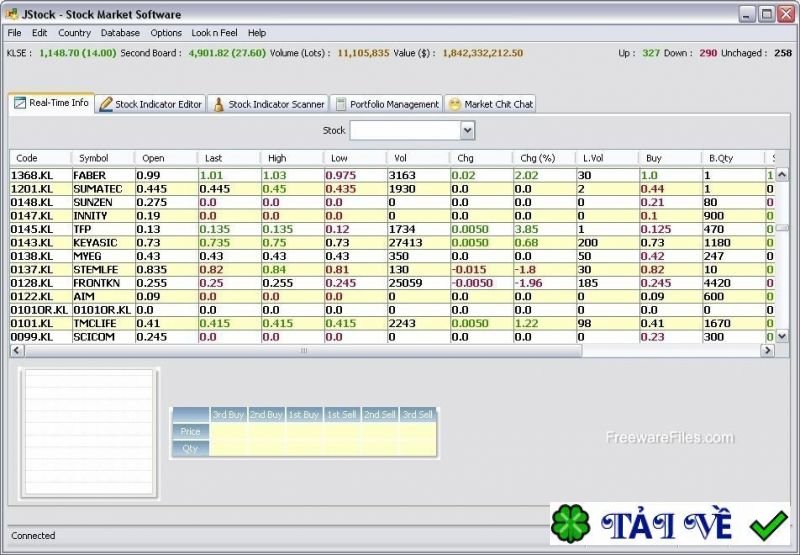Click the Connected status bar text
The height and width of the screenshot is (555, 800).
(33, 536)
